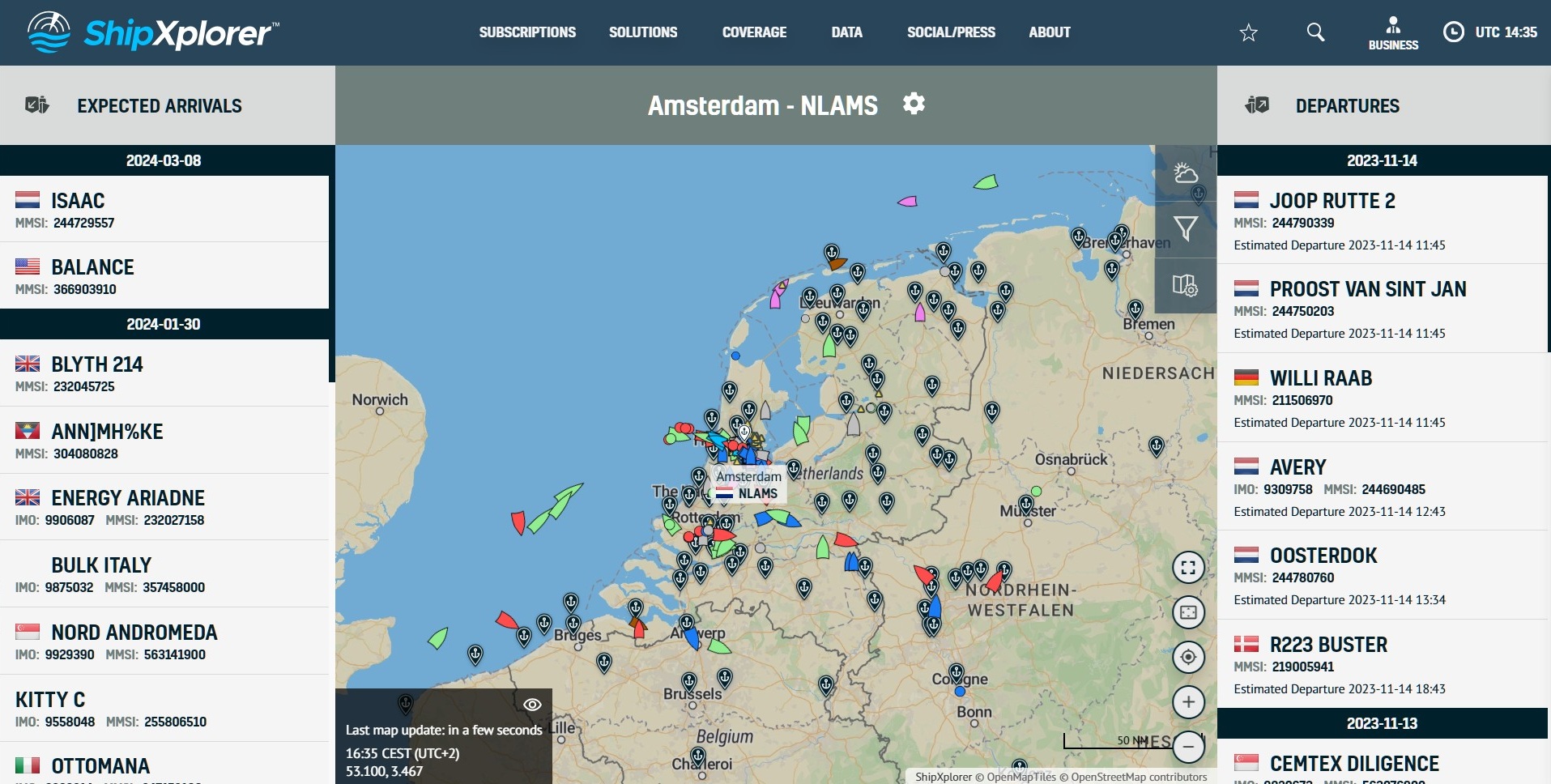
Task: Zoom out on the map
Action: [1188, 747]
